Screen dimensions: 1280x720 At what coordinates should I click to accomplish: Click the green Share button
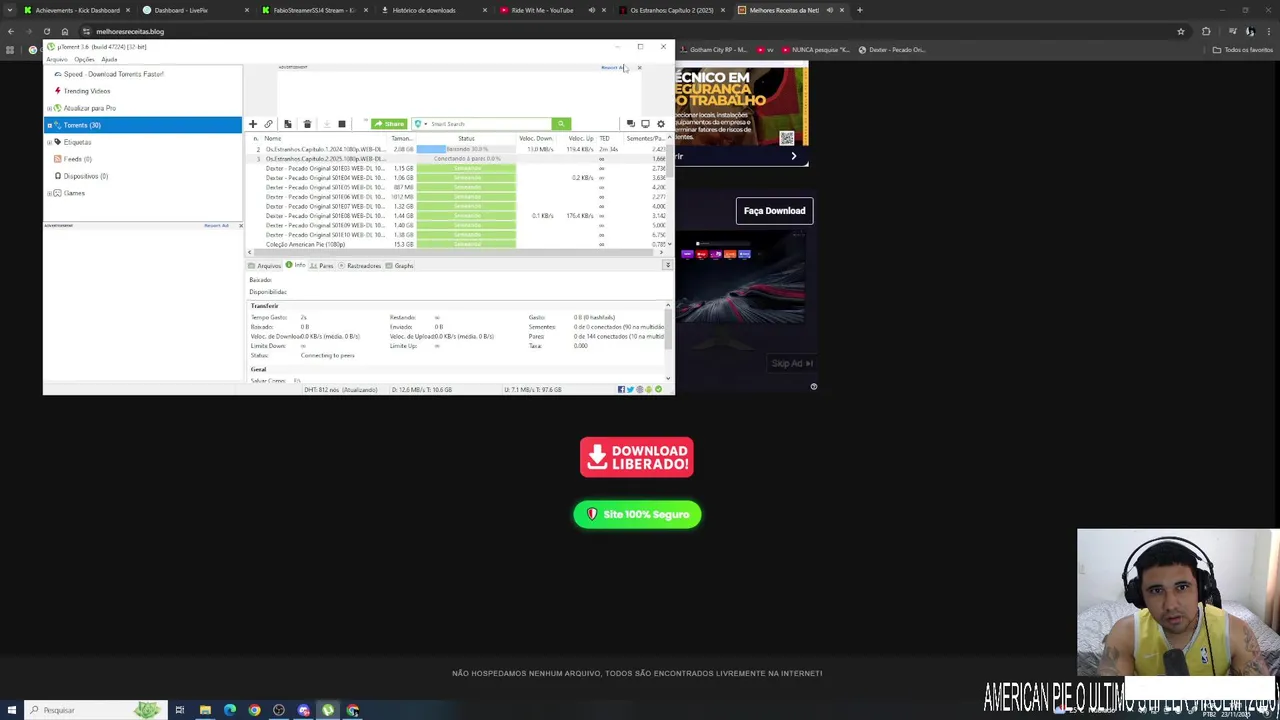[x=389, y=124]
